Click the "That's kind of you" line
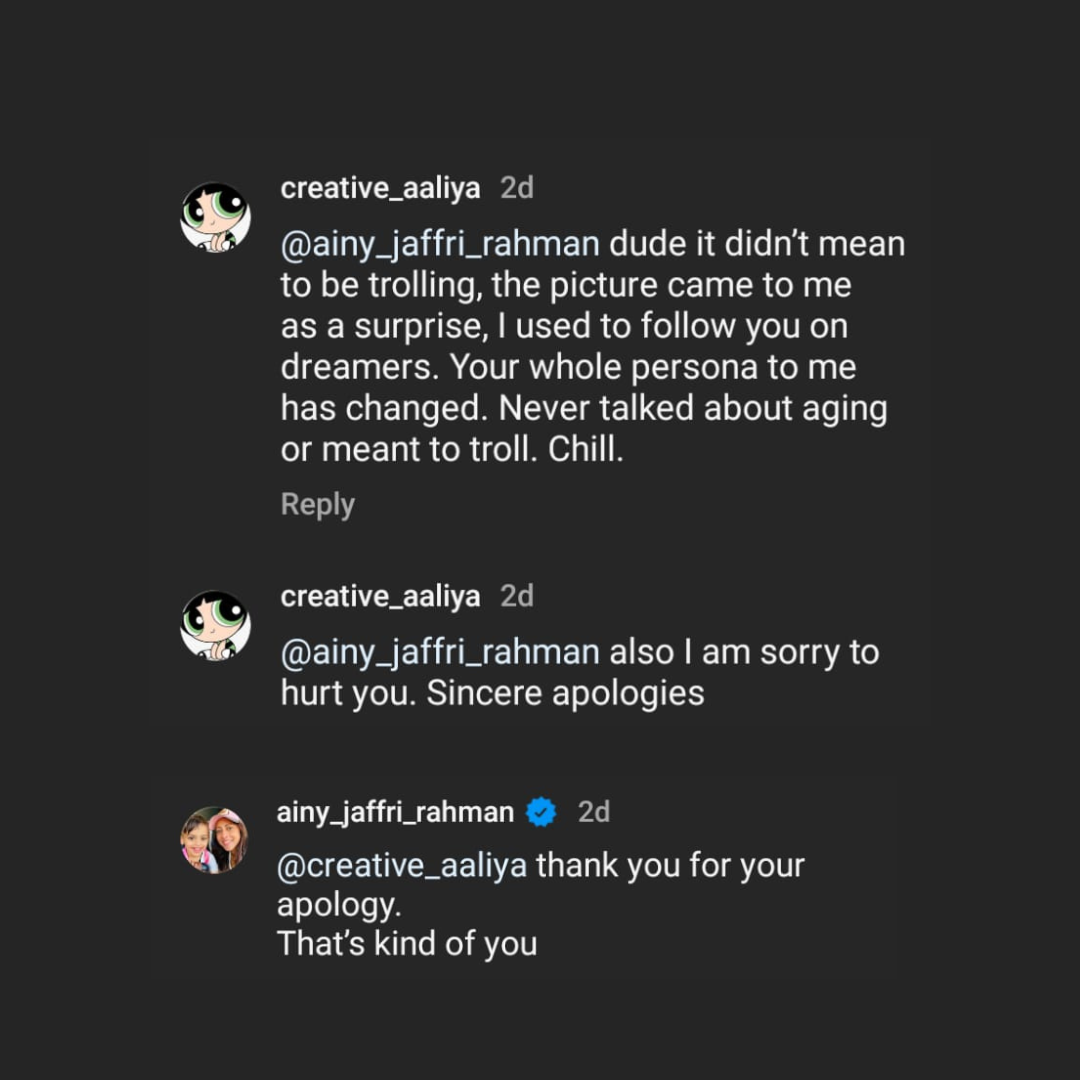Screen dimensions: 1080x1080 tap(407, 944)
